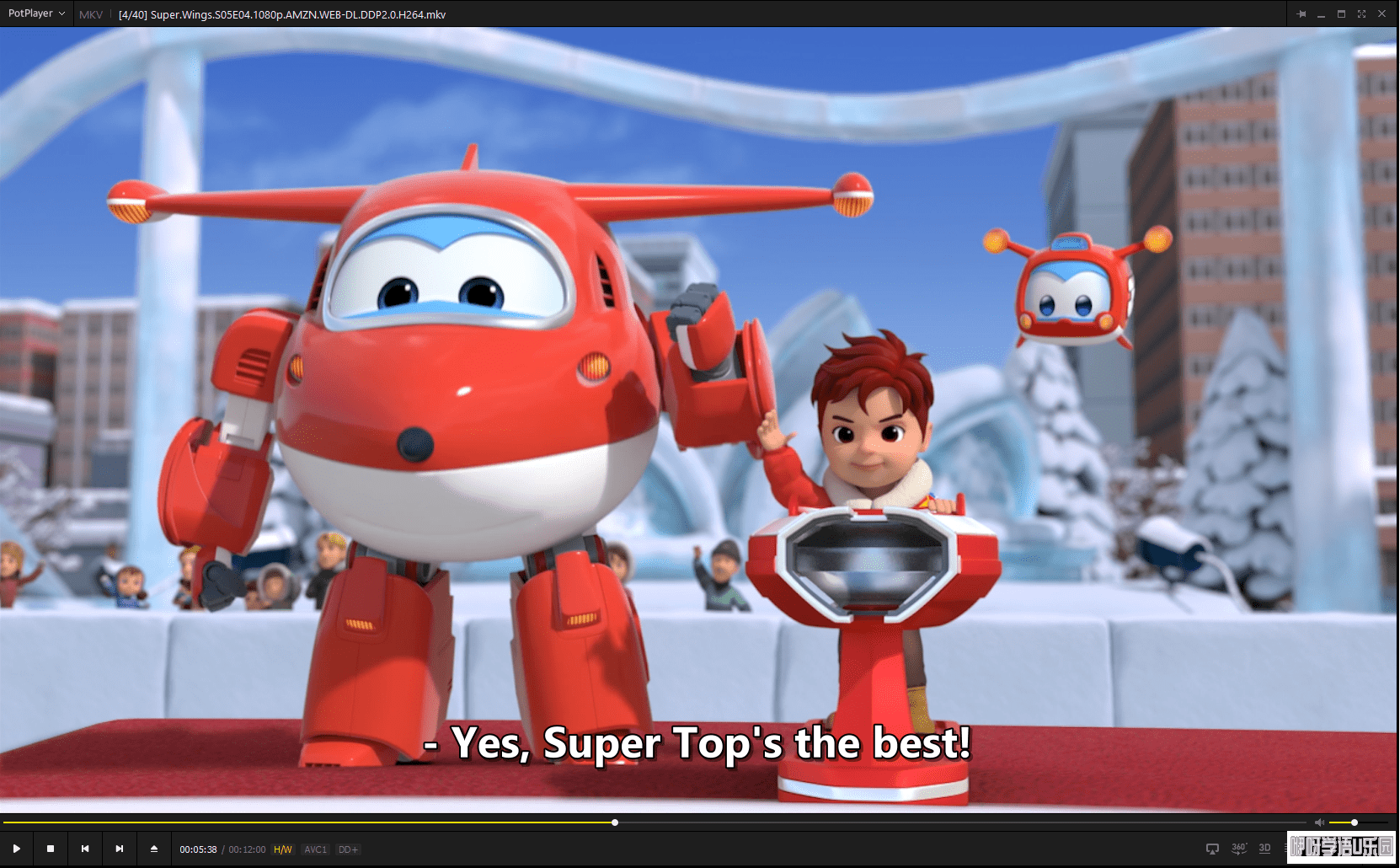The image size is (1400, 868).
Task: Toggle H/W hardware acceleration indicator
Action: tap(283, 849)
